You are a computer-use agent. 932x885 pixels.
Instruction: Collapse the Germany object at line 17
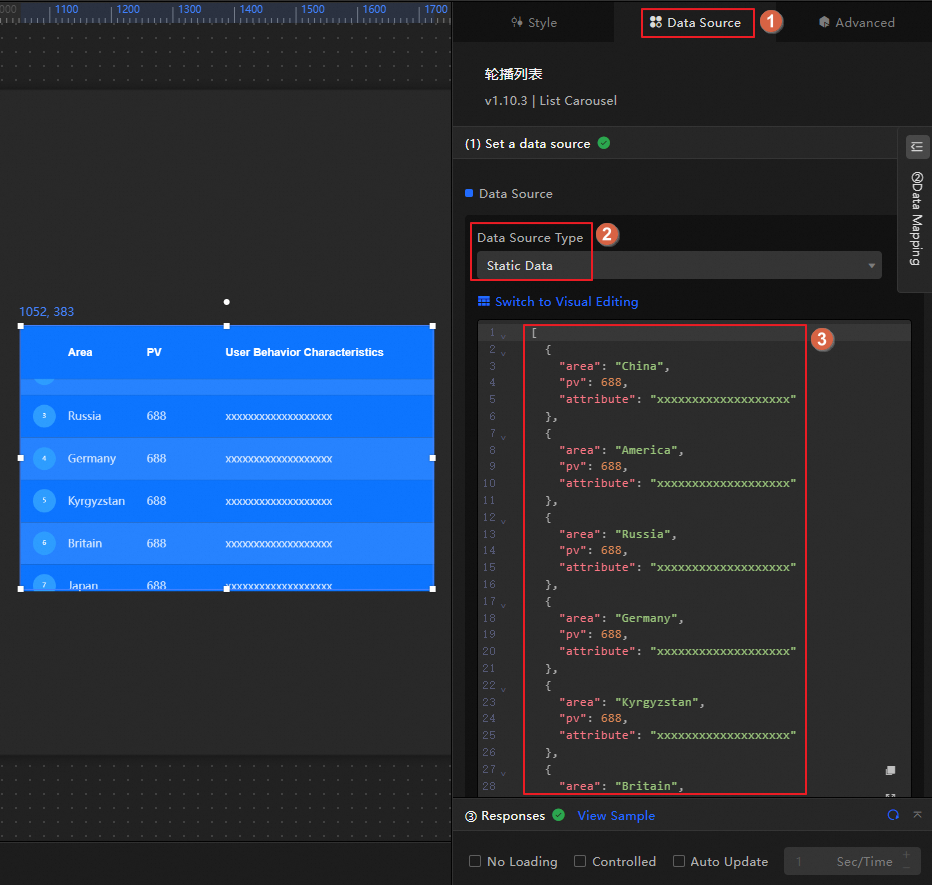tap(503, 605)
